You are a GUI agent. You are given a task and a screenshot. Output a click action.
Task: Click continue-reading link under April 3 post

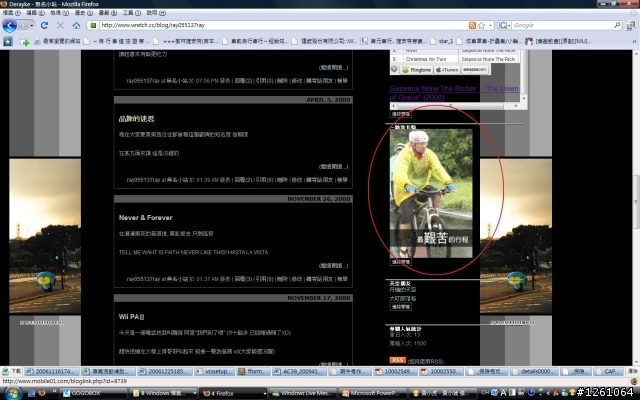333,167
